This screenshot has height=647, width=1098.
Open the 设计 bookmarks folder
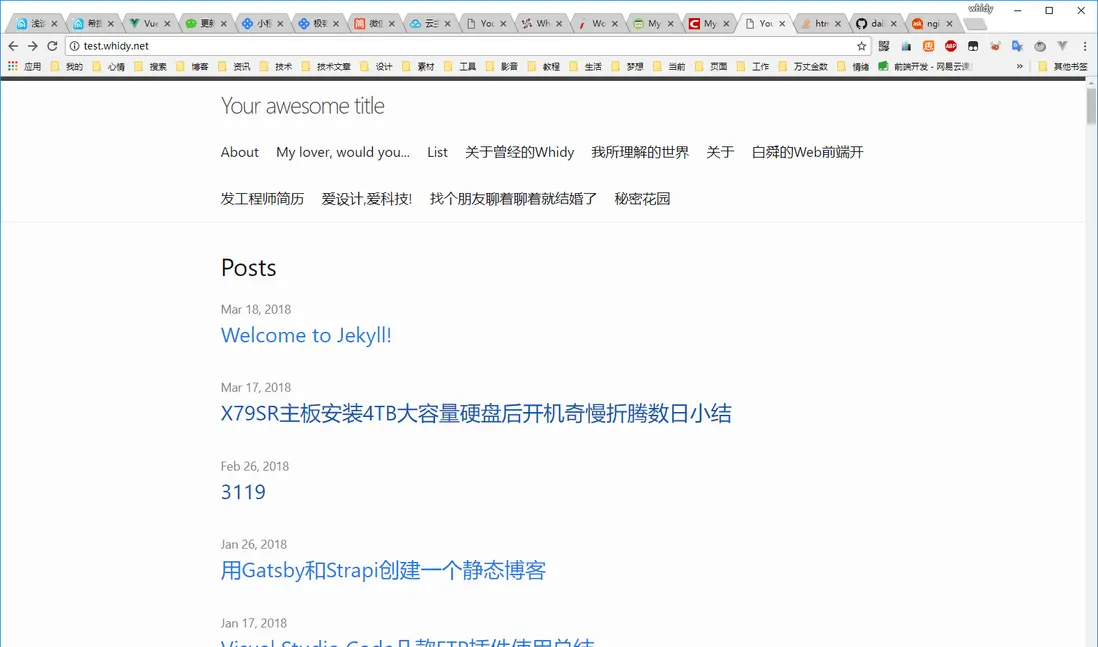[x=376, y=67]
